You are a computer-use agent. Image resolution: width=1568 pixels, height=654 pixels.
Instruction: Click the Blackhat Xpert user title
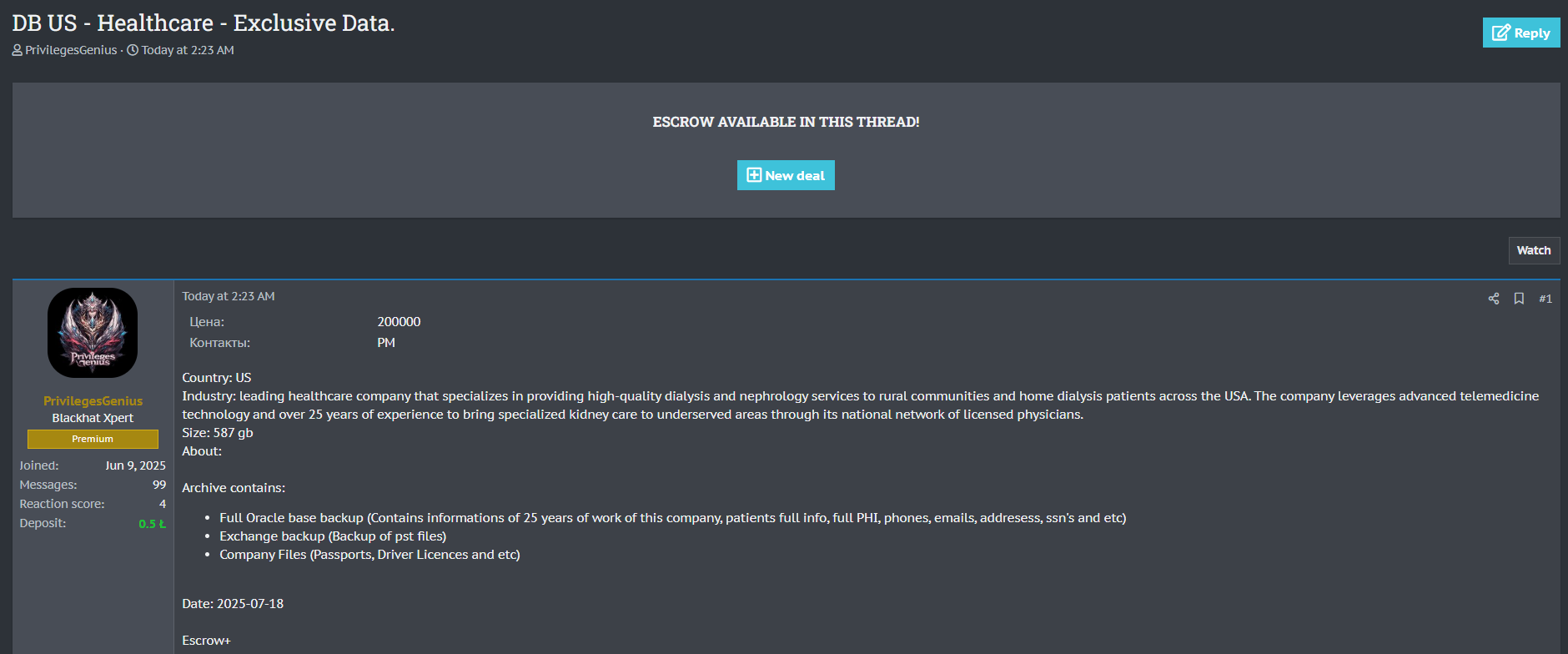(x=93, y=418)
